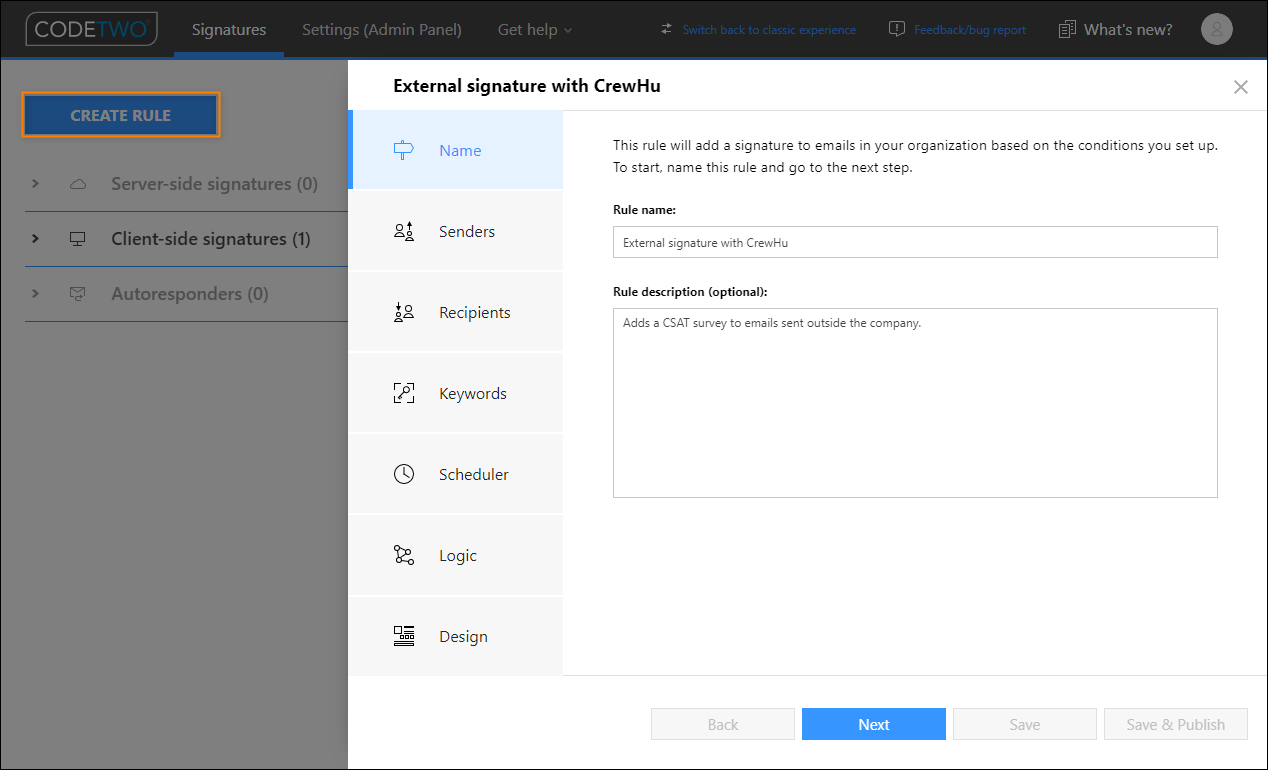Select Server-side signatures (0)
The height and width of the screenshot is (770, 1268).
click(x=214, y=184)
